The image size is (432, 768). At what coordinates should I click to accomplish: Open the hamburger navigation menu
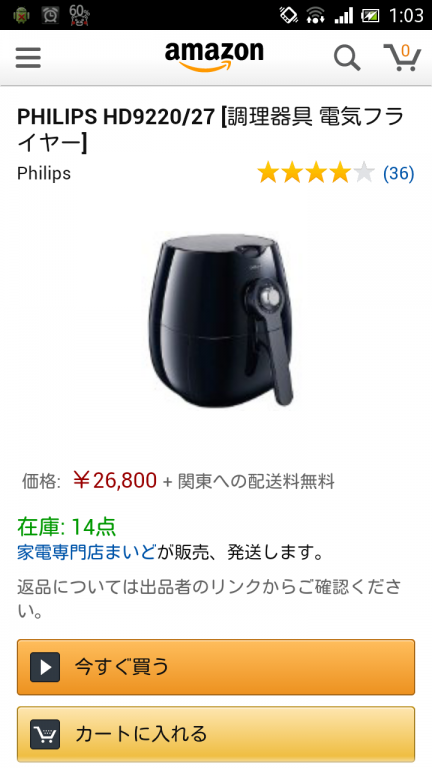click(x=28, y=58)
